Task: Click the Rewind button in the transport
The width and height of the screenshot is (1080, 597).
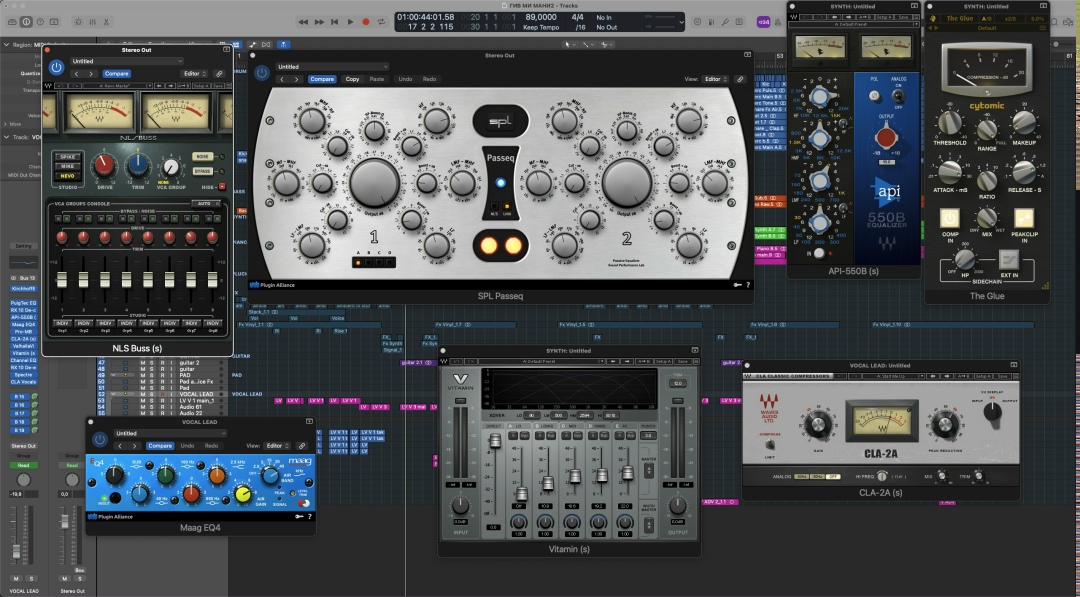Action: [x=303, y=22]
